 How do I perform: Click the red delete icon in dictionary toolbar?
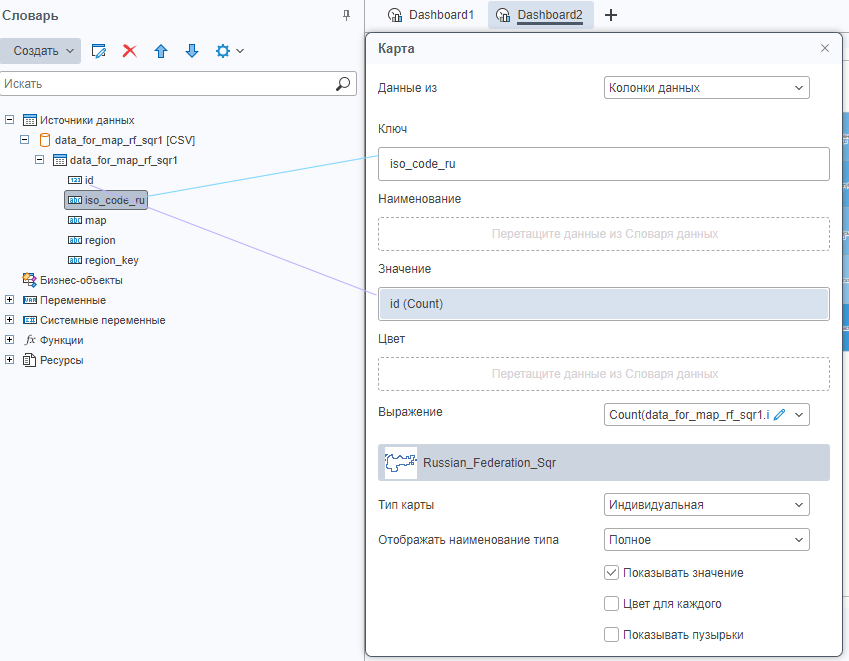click(129, 51)
